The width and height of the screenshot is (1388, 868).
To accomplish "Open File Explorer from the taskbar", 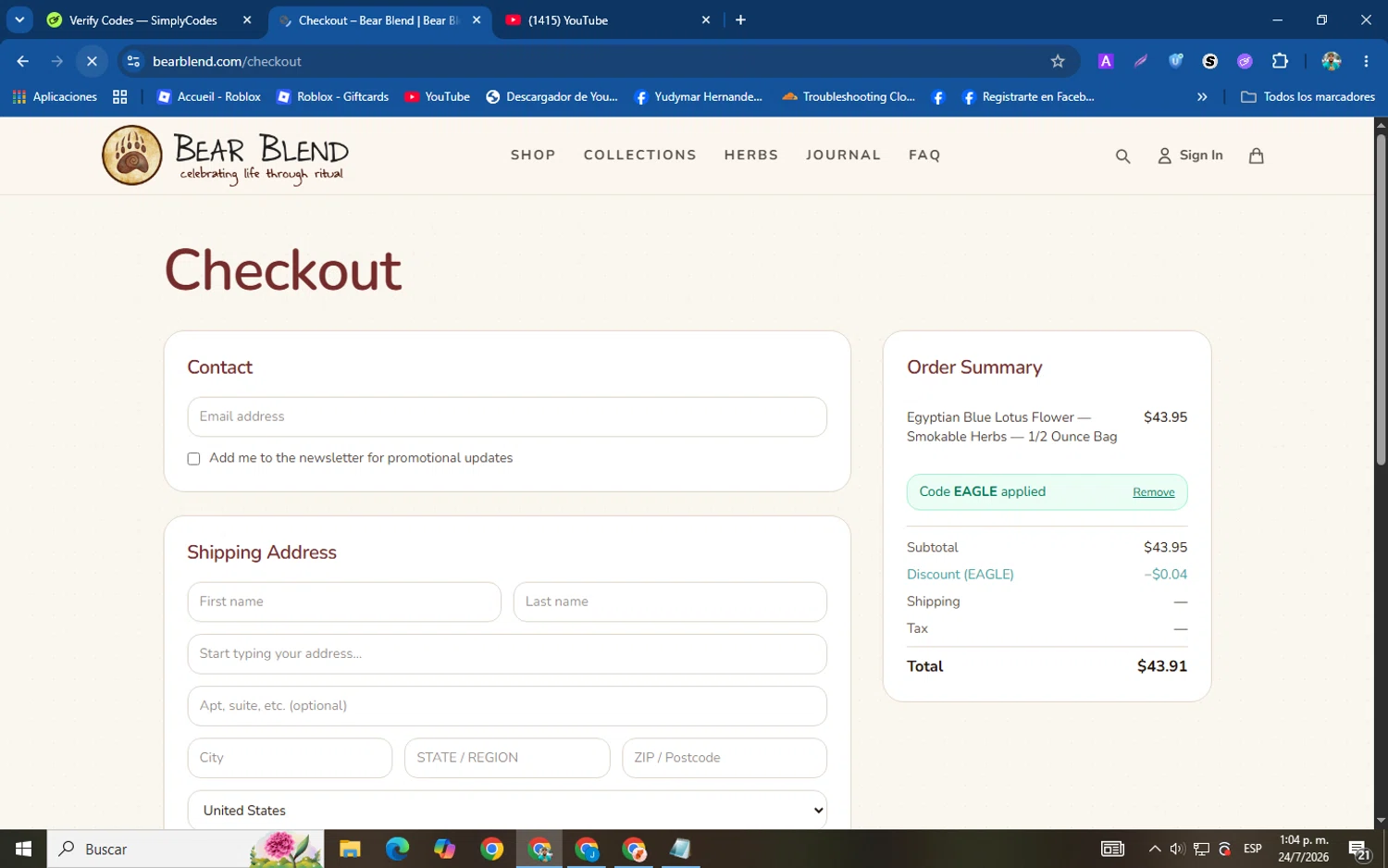I will pos(350,849).
